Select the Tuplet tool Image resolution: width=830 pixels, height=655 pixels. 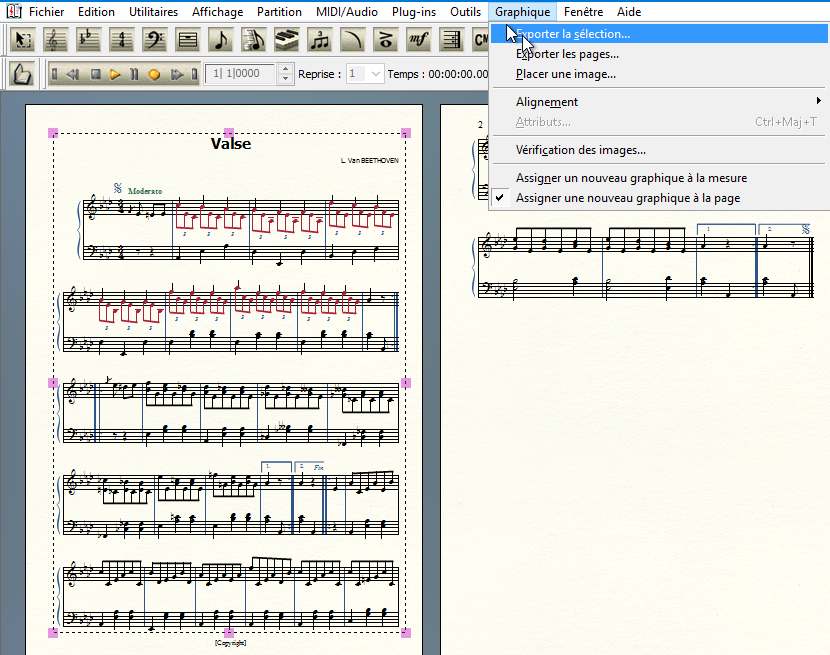point(320,41)
